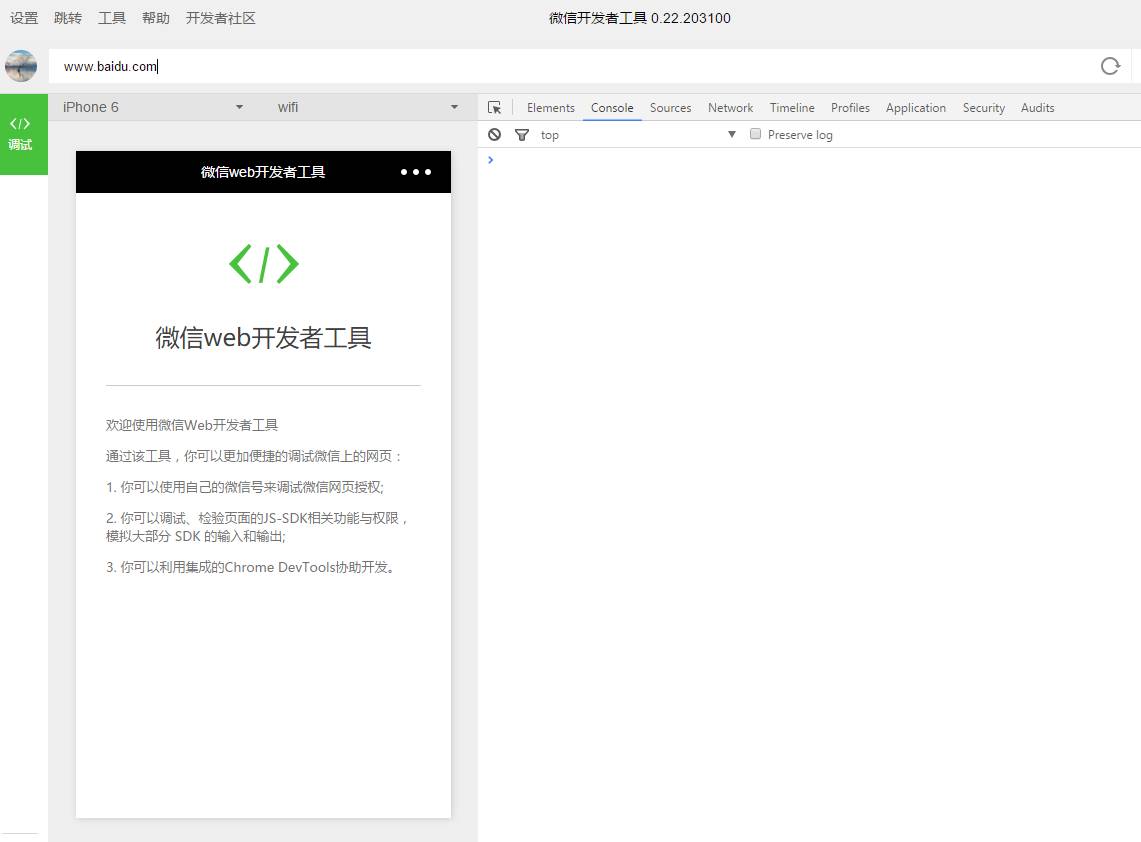Click the window title 微信开发者工具 0.22.203100

640,18
